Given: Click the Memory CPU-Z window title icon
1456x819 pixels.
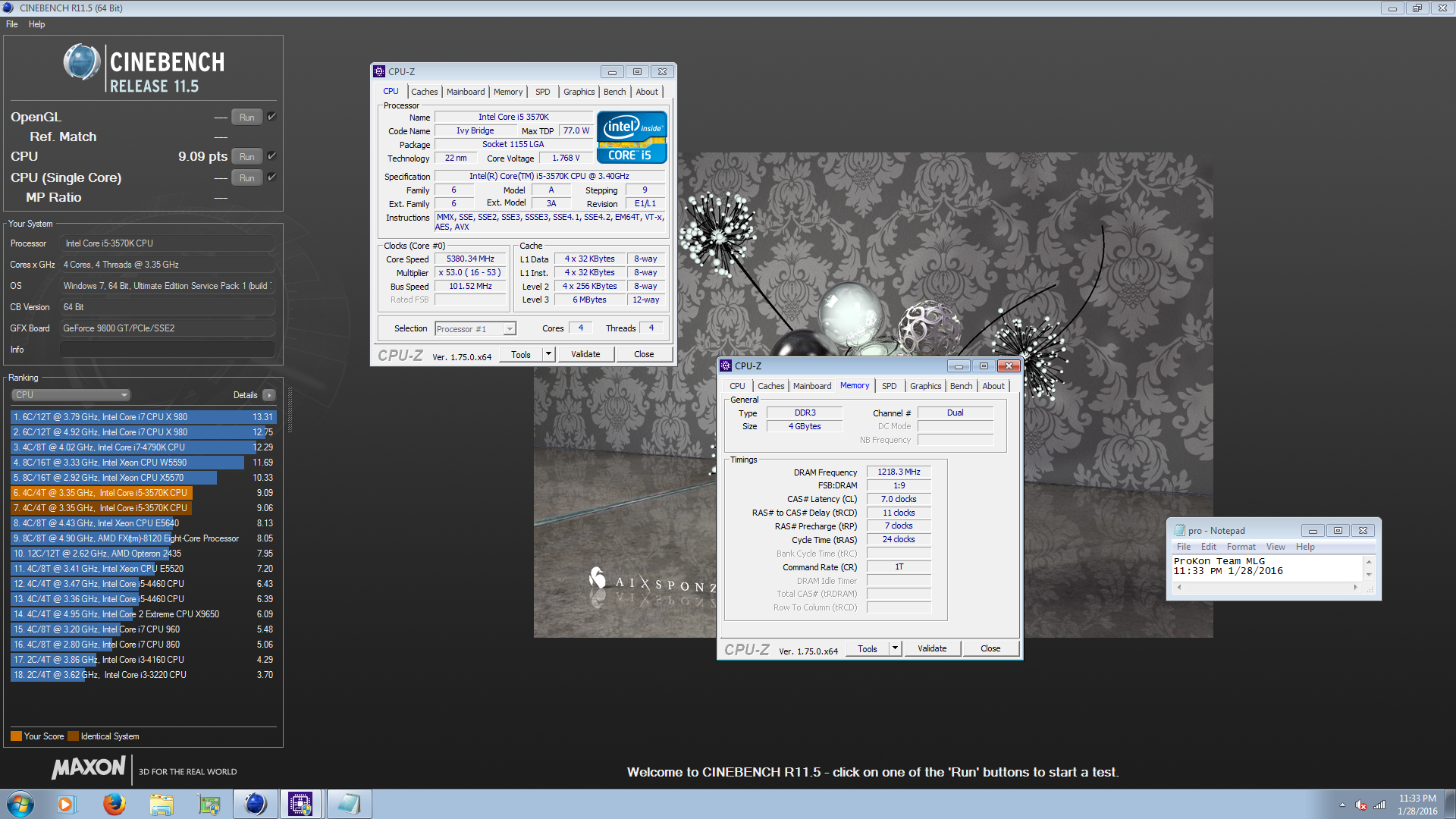Looking at the screenshot, I should pos(726,366).
